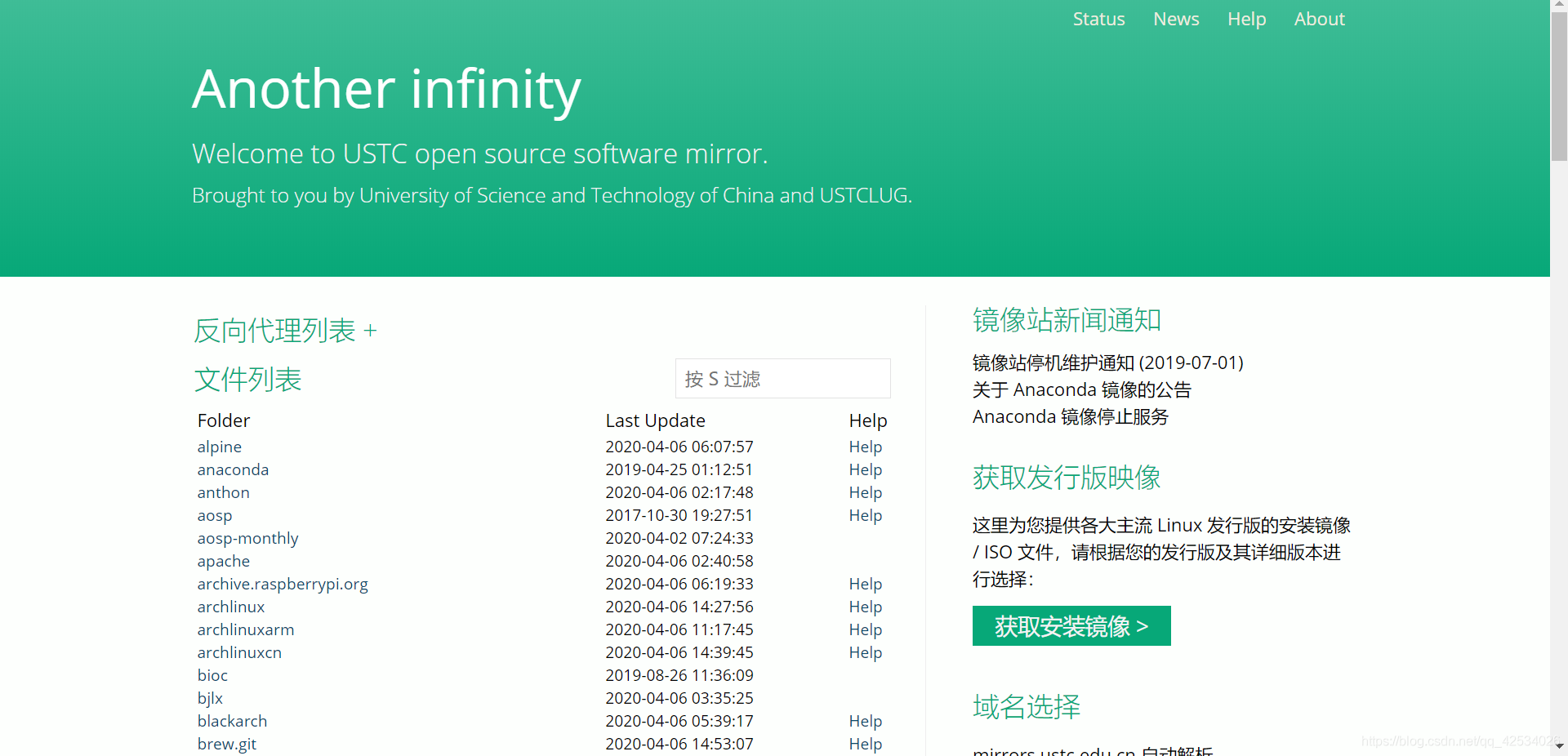Open the anthon folder
Screen dimensions: 1568x756
coord(223,492)
